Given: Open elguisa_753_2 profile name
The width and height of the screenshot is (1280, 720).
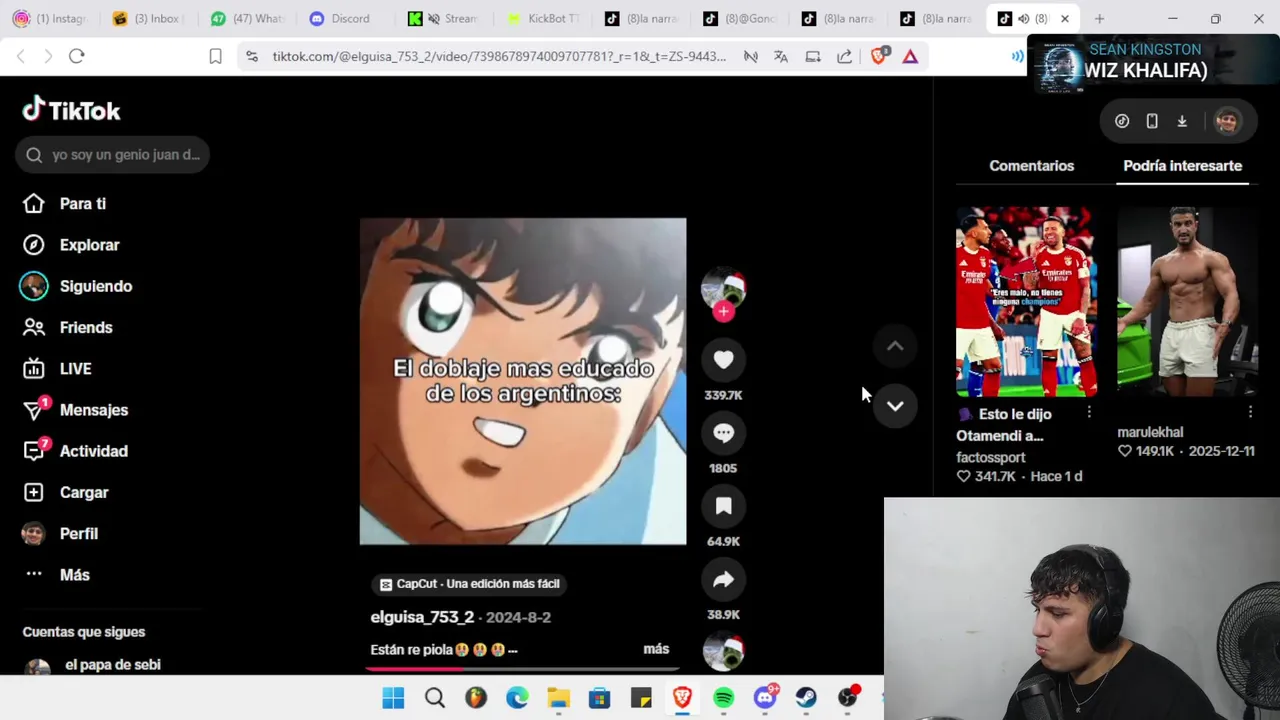Looking at the screenshot, I should coord(422,617).
